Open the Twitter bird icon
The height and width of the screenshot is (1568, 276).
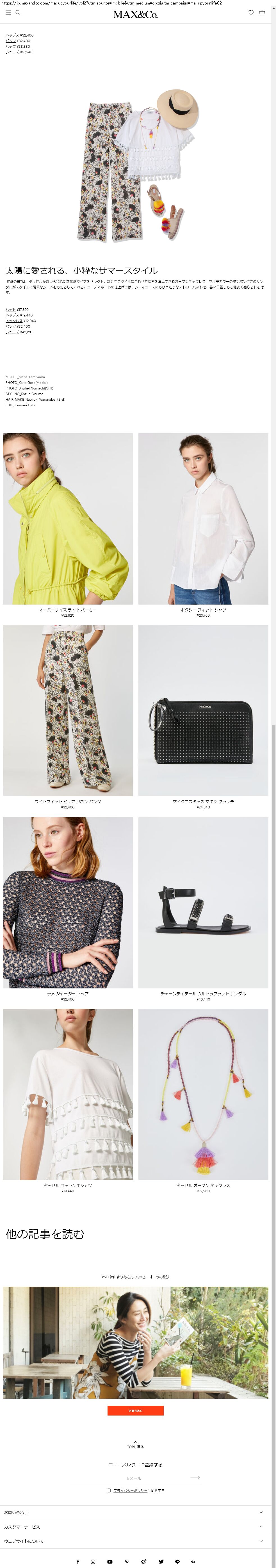[x=161, y=1561]
